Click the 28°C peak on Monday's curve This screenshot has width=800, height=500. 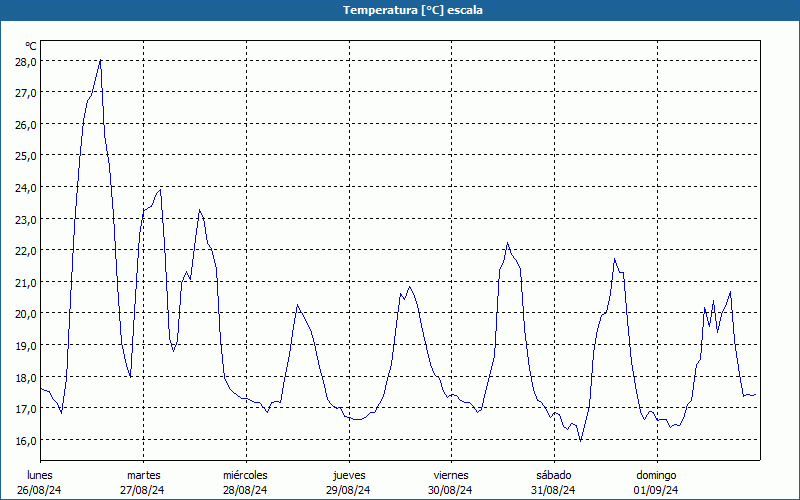(101, 60)
